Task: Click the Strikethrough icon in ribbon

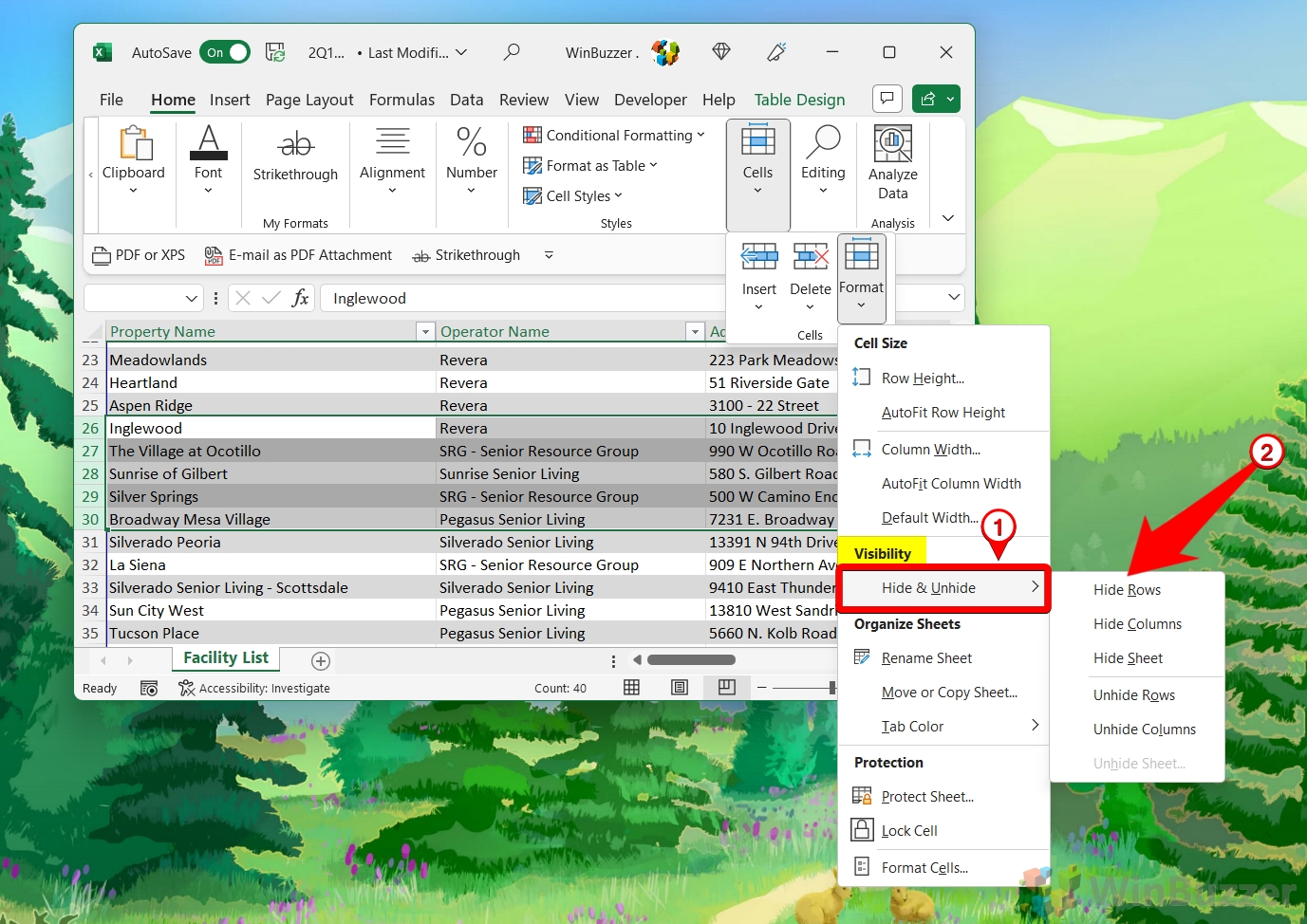Action: coord(295,144)
